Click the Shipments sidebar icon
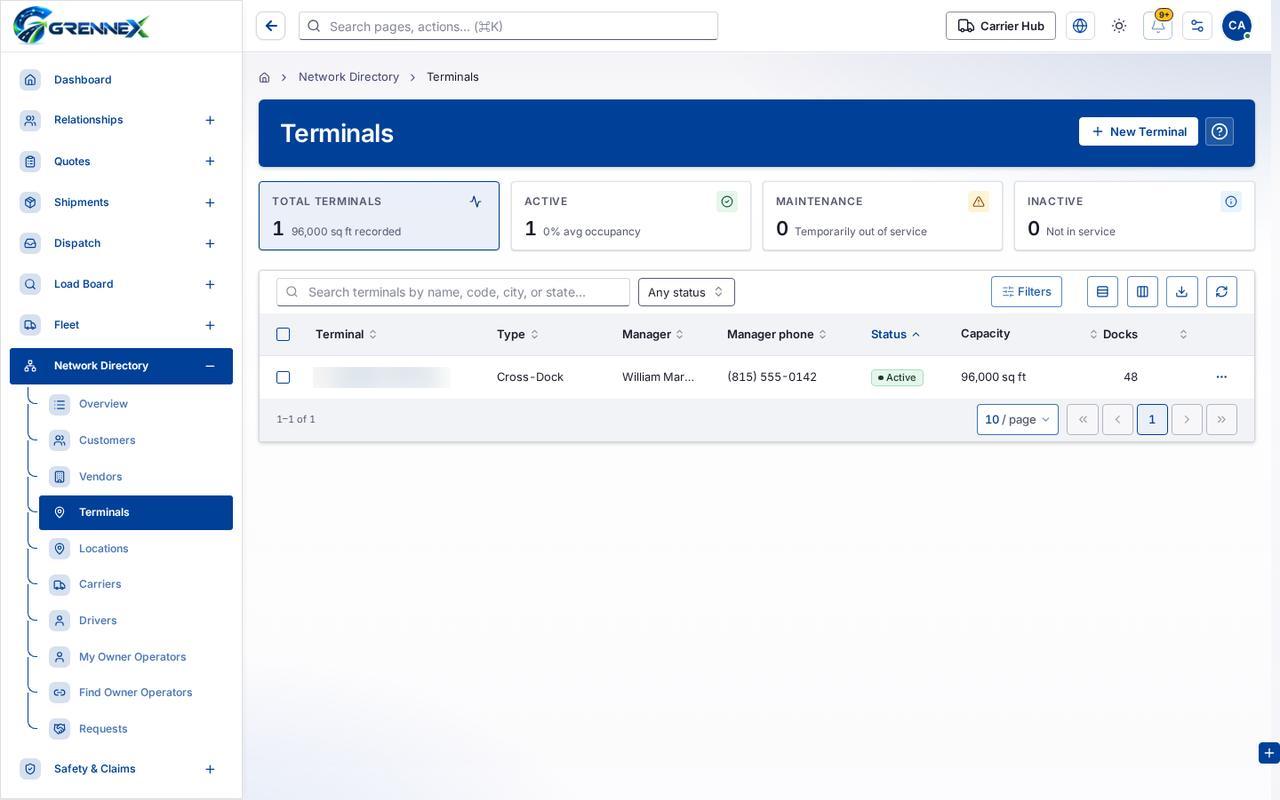The image size is (1280, 800). 30,202
